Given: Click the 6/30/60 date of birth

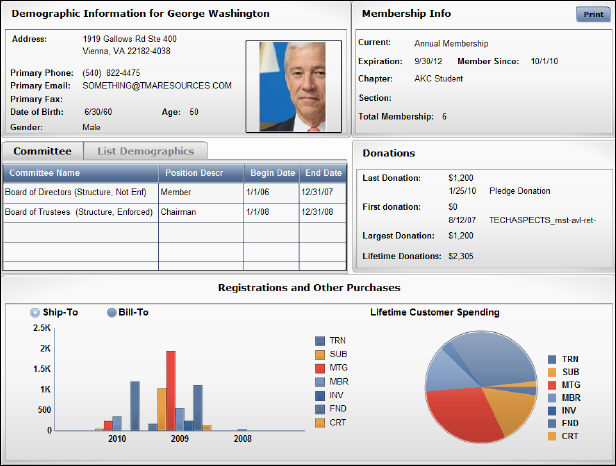Looking at the screenshot, I should click(x=98, y=112).
